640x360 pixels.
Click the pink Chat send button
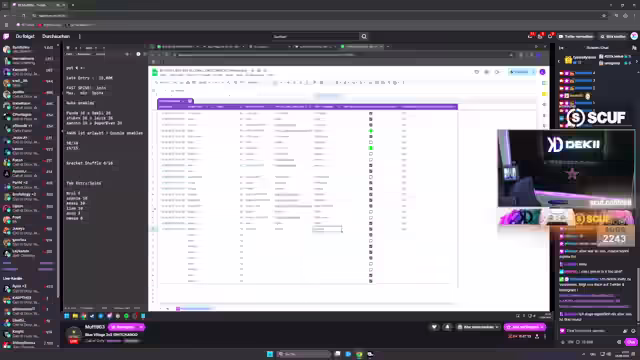coord(631,342)
